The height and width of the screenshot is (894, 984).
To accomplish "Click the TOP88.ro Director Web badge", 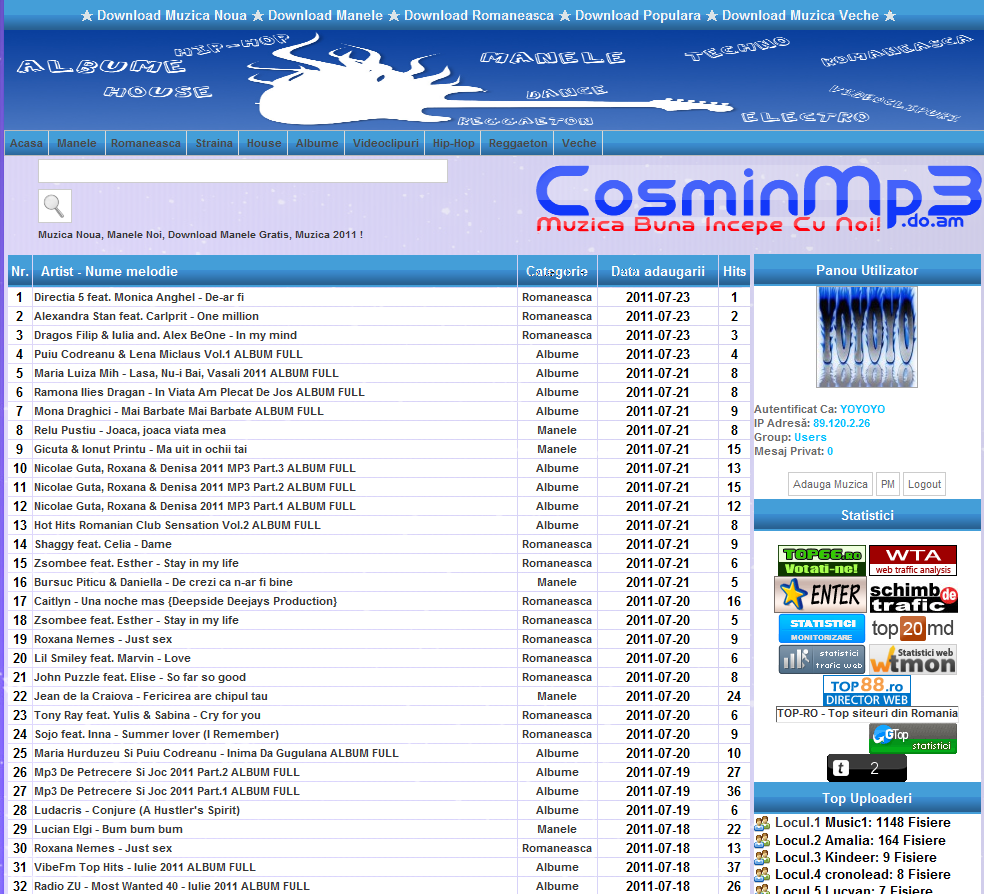I will (x=867, y=691).
